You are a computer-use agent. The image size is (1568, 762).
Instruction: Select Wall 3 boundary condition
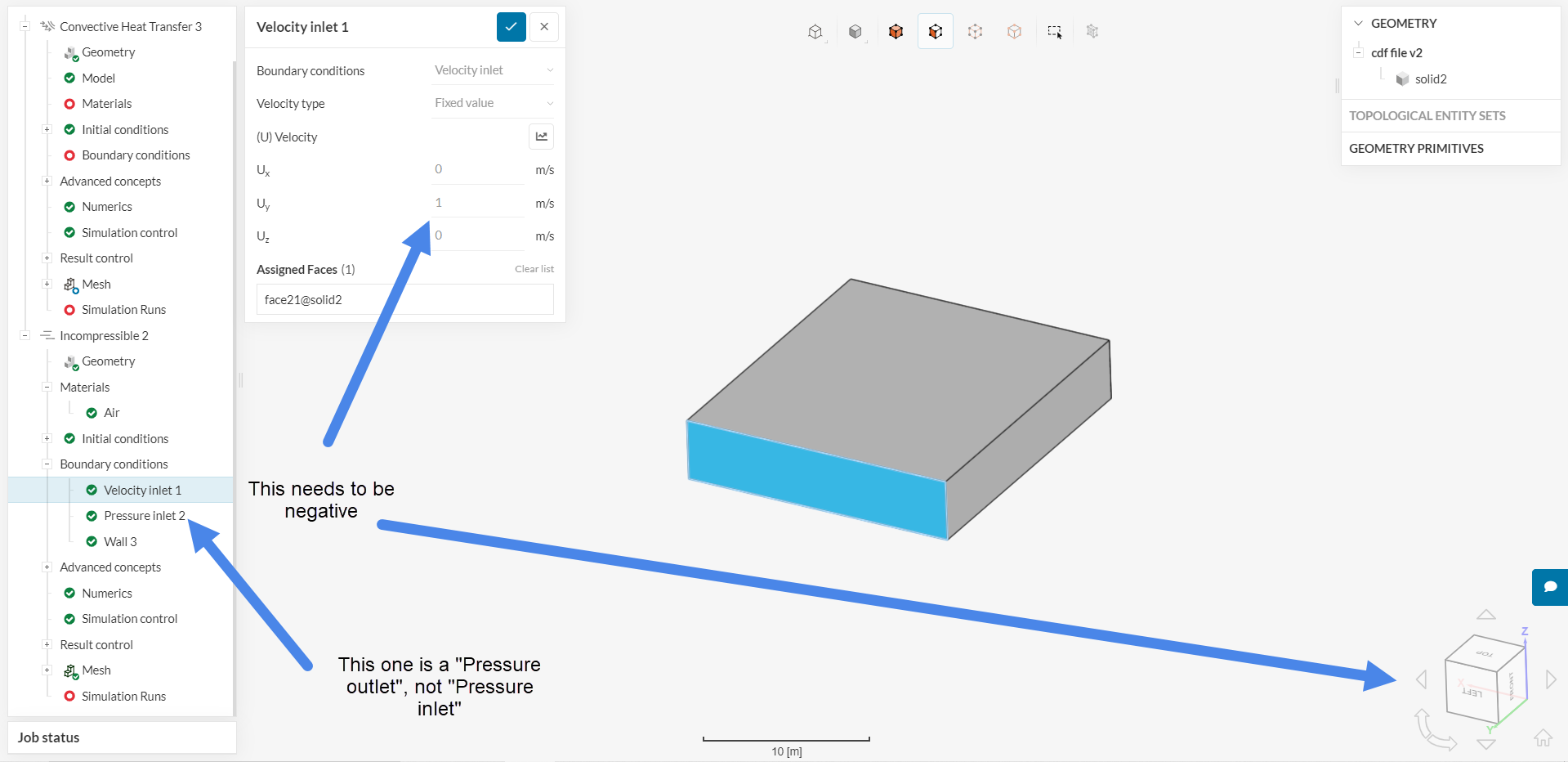[121, 541]
